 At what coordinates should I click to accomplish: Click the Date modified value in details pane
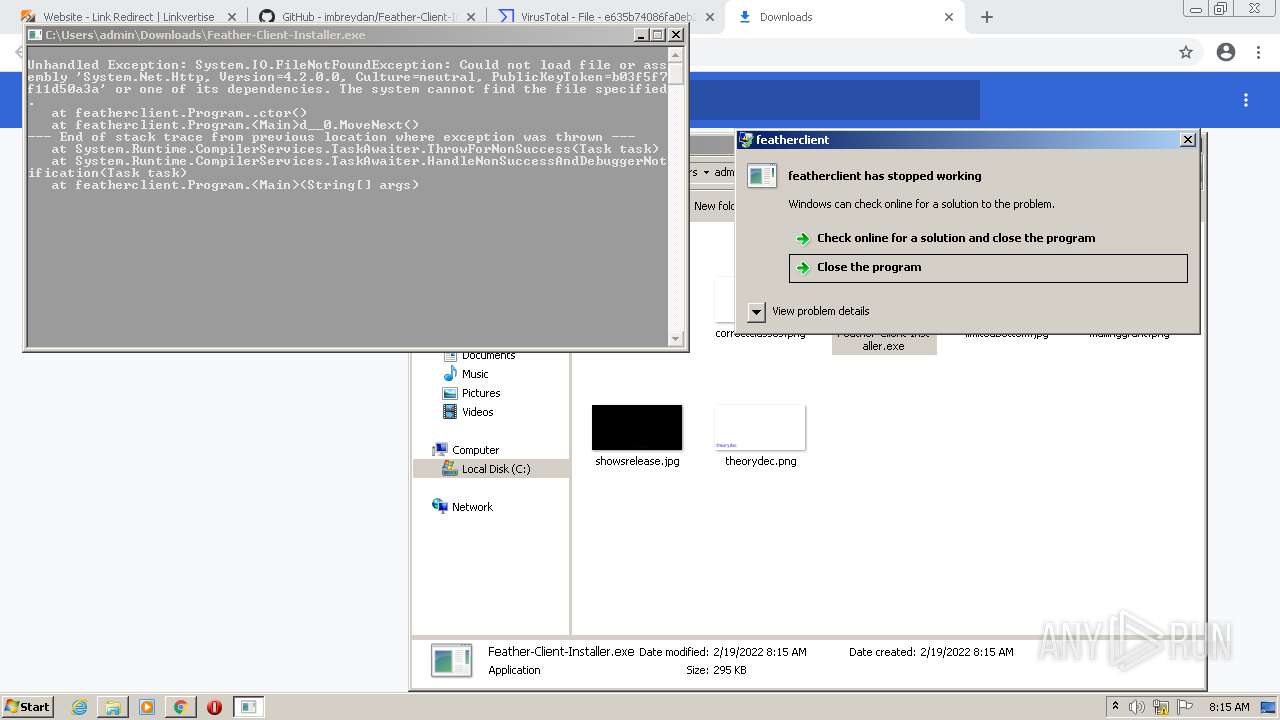pos(760,652)
